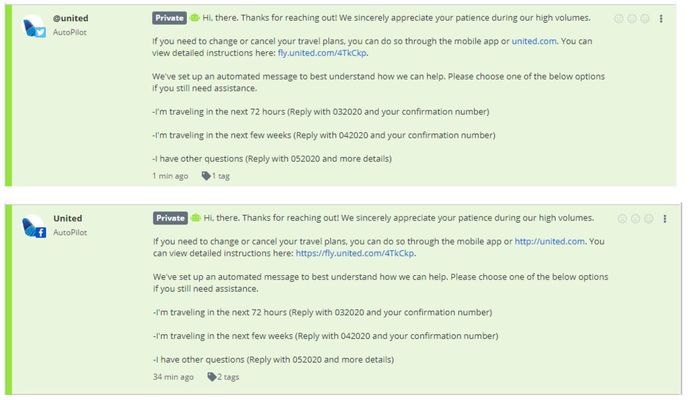The height and width of the screenshot is (400, 698).
Task: Open the fly.united.com/4TkCkp link
Action: [322, 53]
